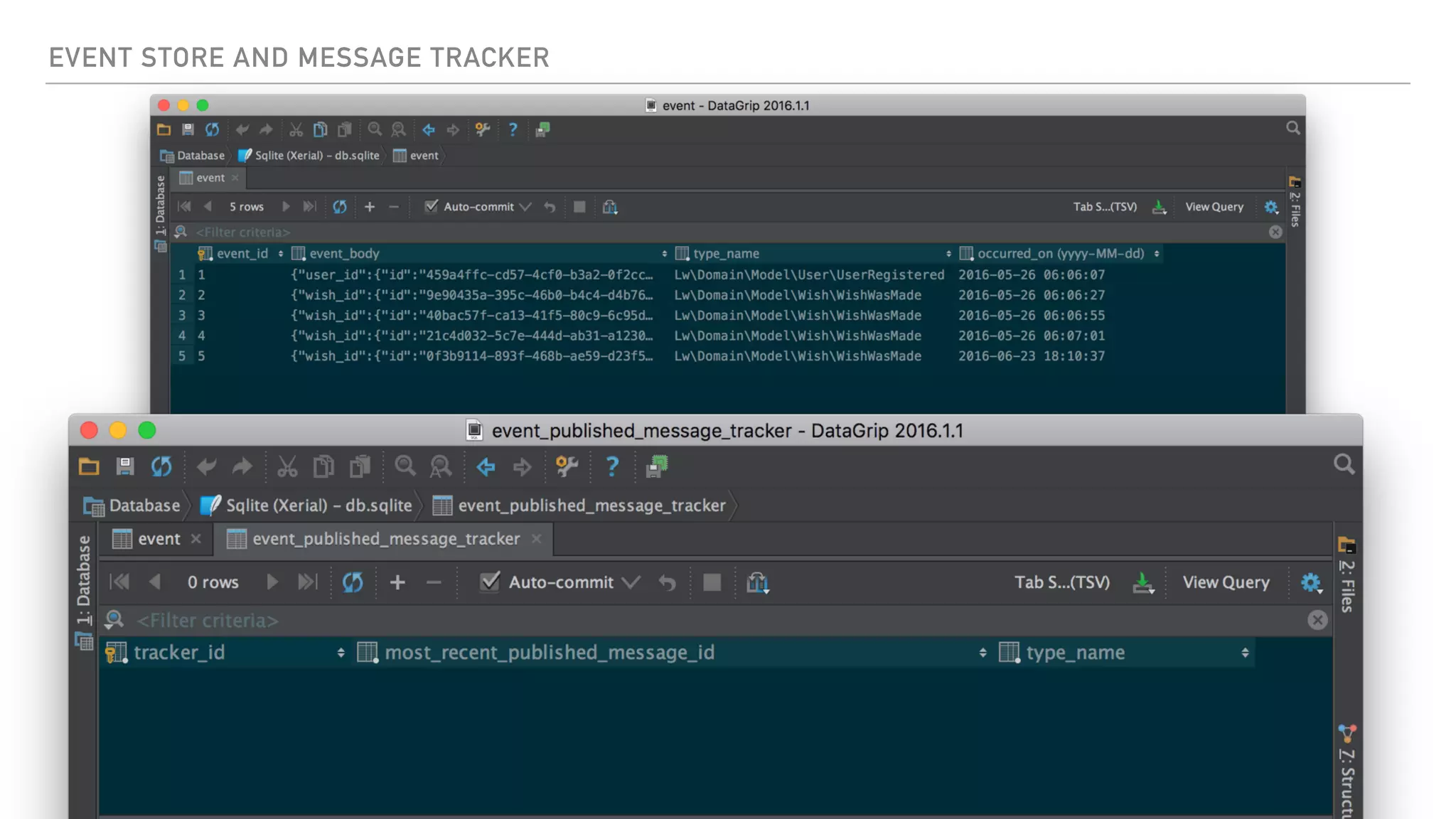Click the replace icon in tracker window toolbar
This screenshot has width=1456, height=819.
(441, 466)
